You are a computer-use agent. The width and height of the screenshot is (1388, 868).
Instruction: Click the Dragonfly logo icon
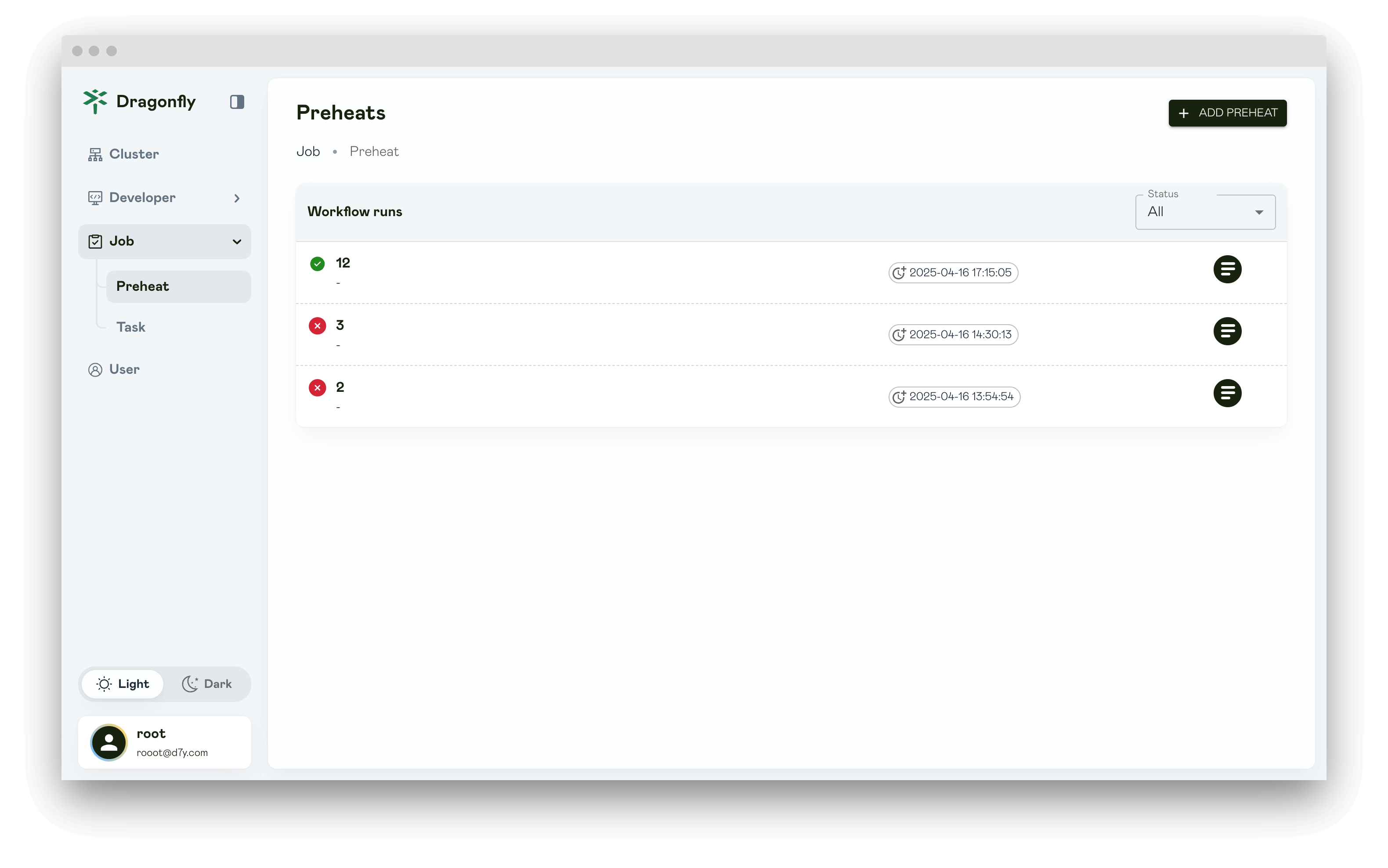(x=95, y=101)
